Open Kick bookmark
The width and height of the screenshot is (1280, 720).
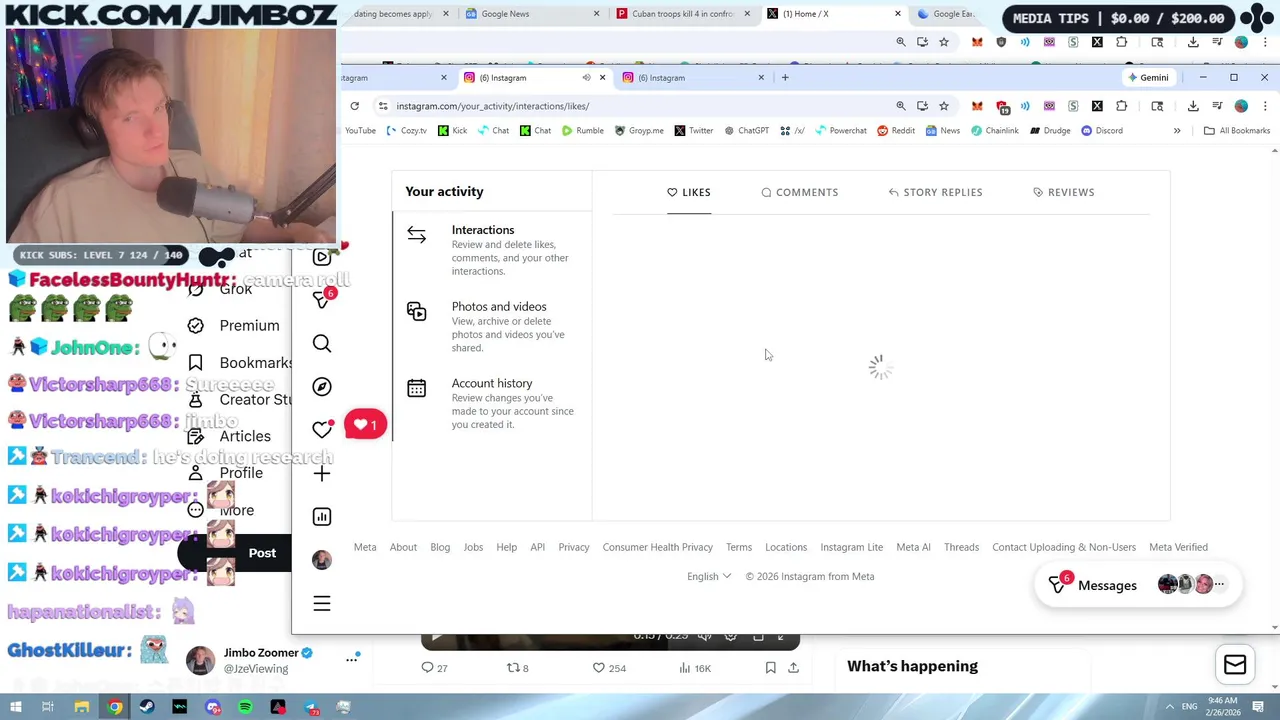tap(452, 131)
